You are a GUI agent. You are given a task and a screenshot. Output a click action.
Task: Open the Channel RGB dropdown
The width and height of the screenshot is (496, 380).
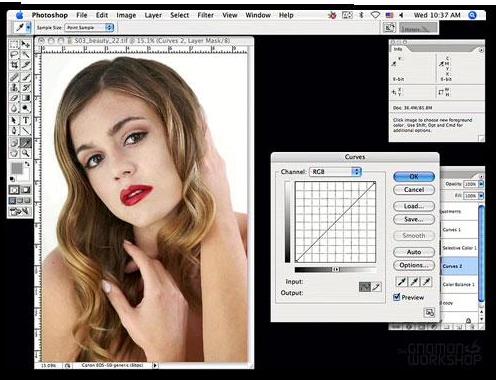335,172
